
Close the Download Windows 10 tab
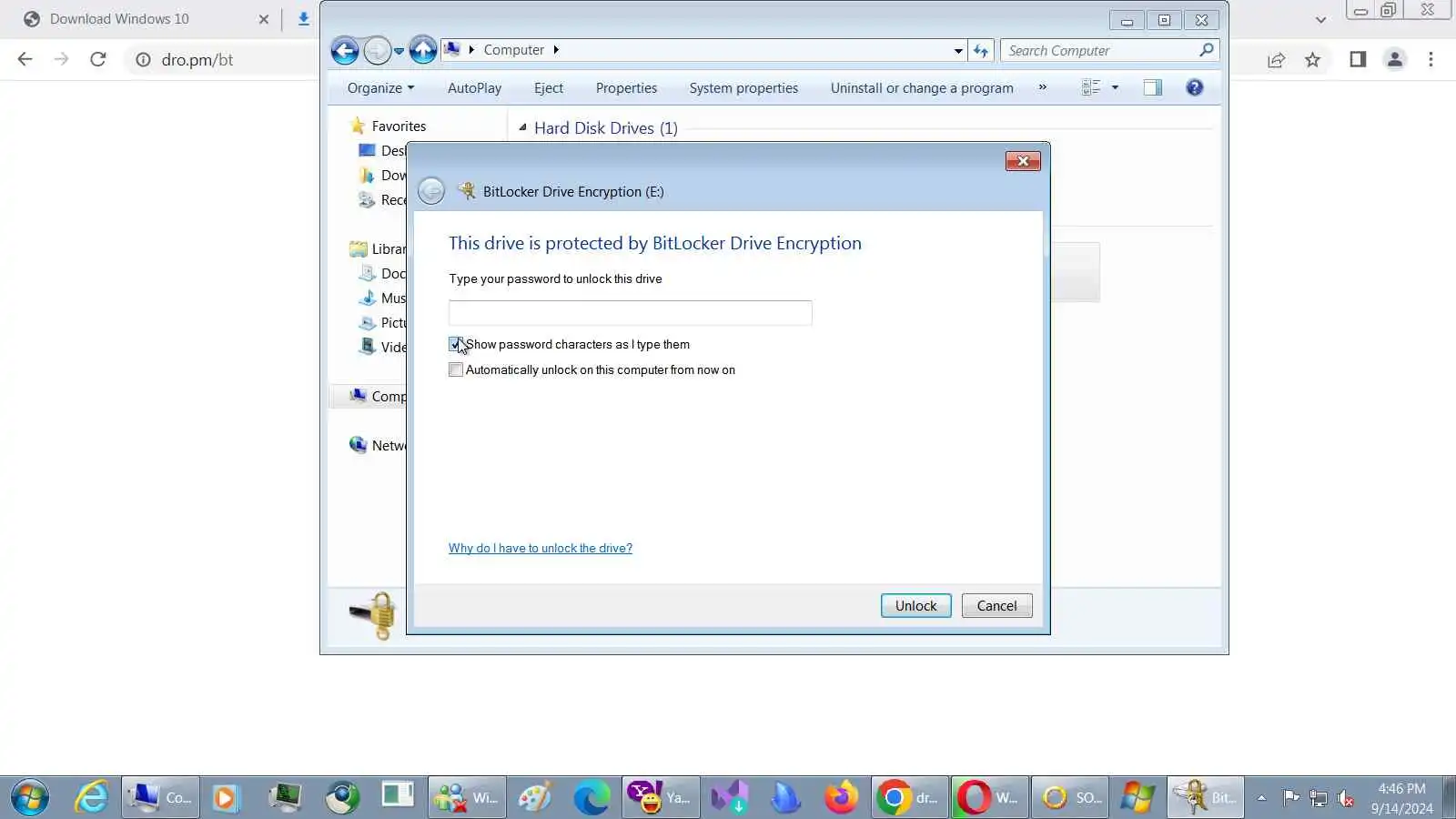[x=264, y=19]
